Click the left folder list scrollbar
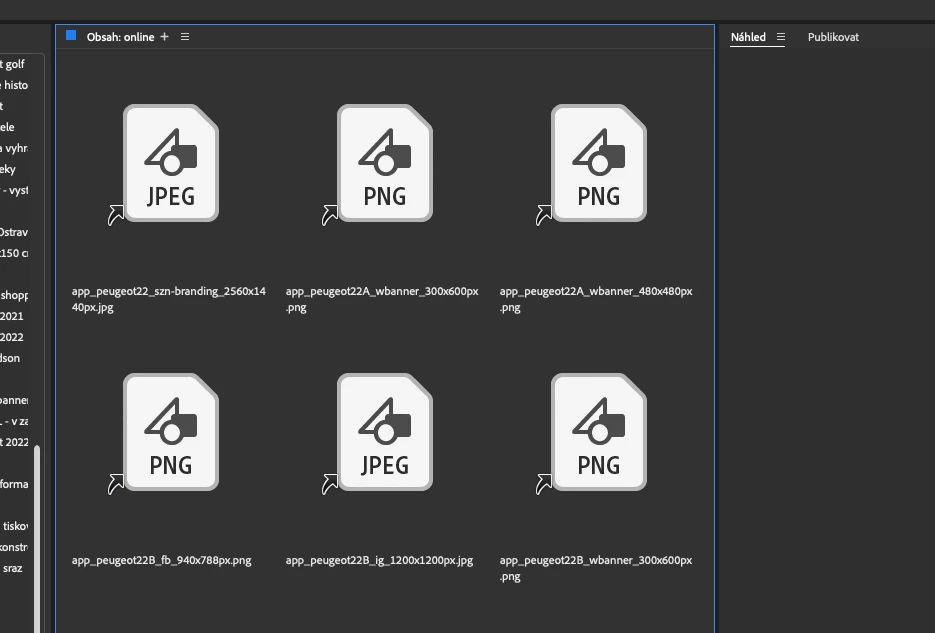935x633 pixels. tap(37, 538)
